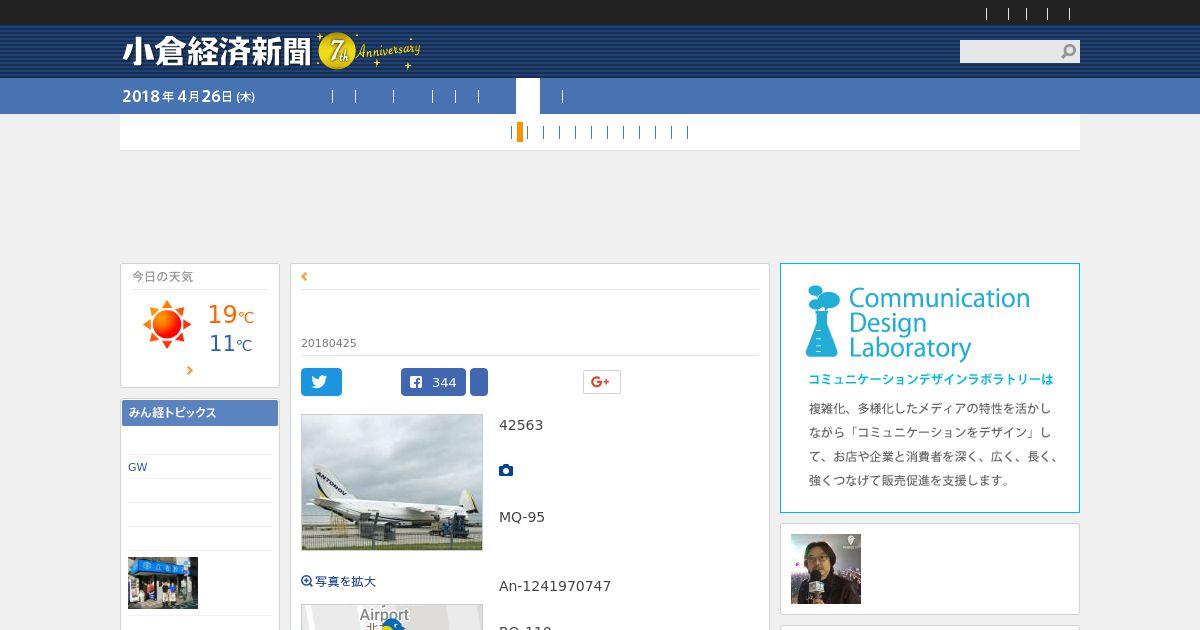Click the Facebook 344 likes button
The image size is (1200, 630).
tap(433, 382)
